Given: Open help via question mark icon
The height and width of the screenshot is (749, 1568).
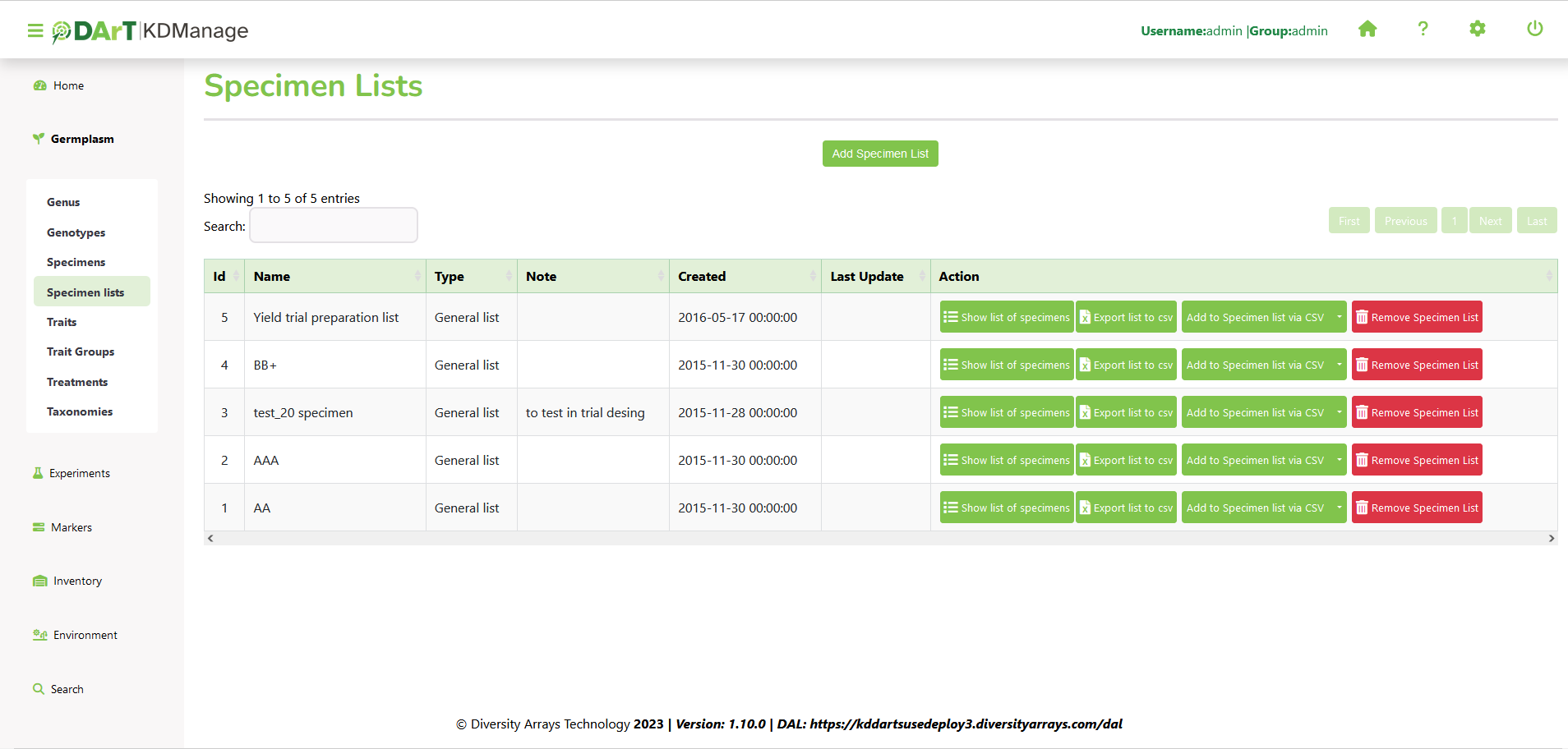Looking at the screenshot, I should point(1423,30).
